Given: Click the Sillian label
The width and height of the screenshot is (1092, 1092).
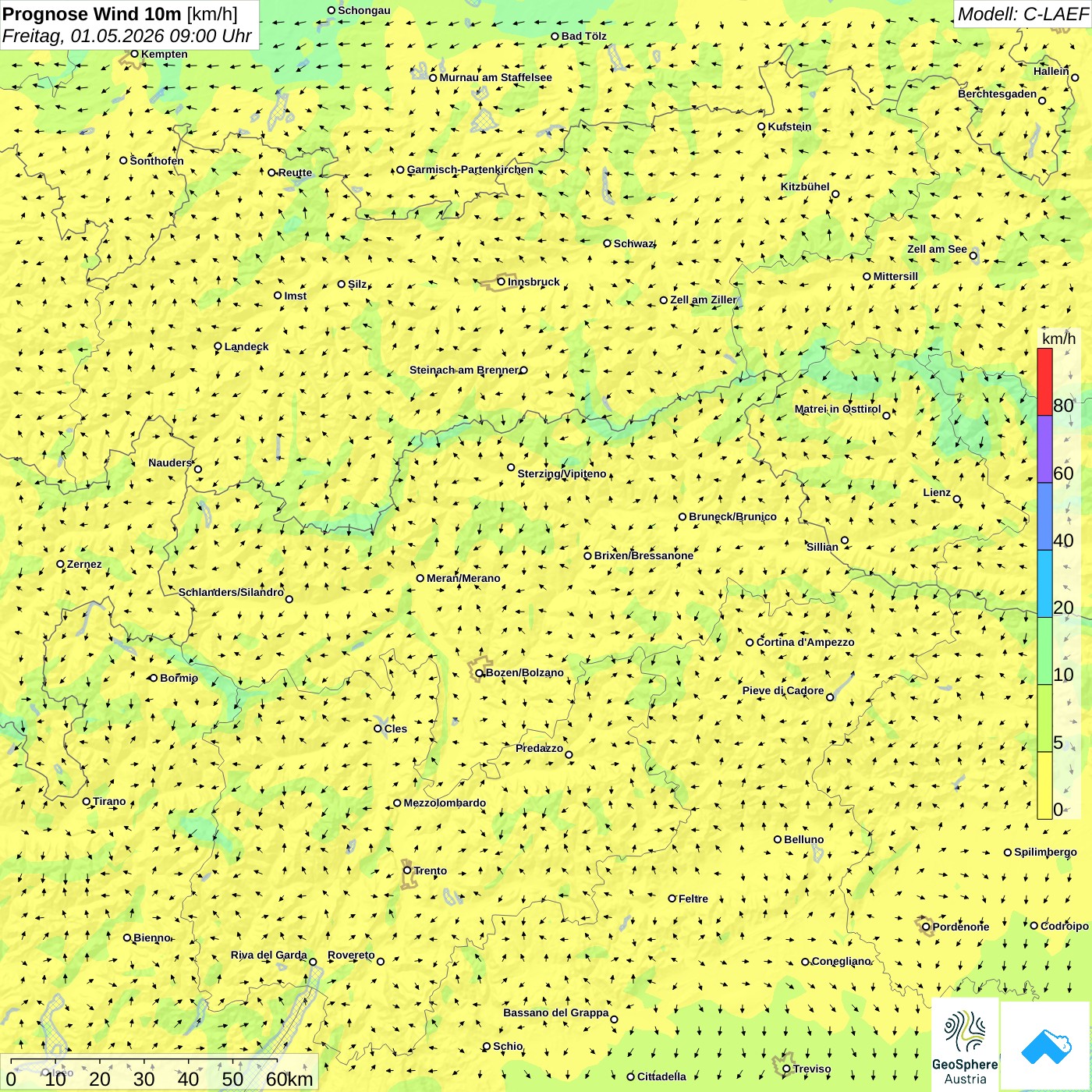Looking at the screenshot, I should tap(822, 547).
